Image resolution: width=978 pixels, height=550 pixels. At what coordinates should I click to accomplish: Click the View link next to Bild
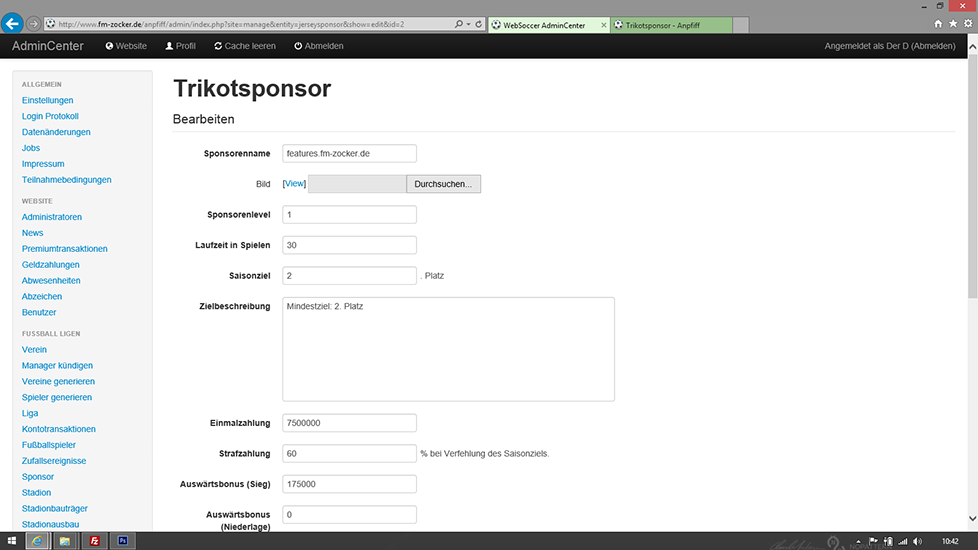294,184
